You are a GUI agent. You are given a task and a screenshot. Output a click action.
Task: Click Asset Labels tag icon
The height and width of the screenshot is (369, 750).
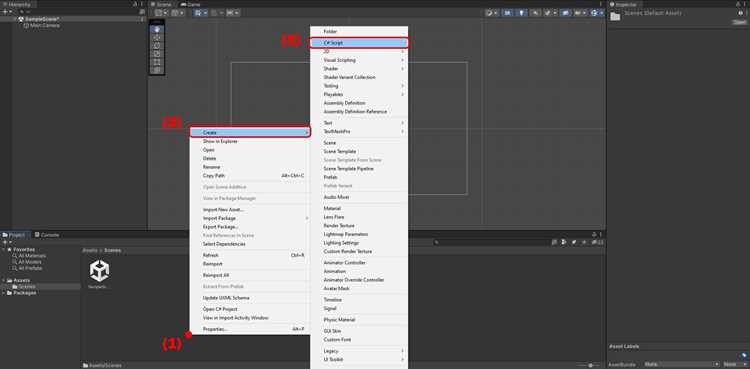coord(744,355)
